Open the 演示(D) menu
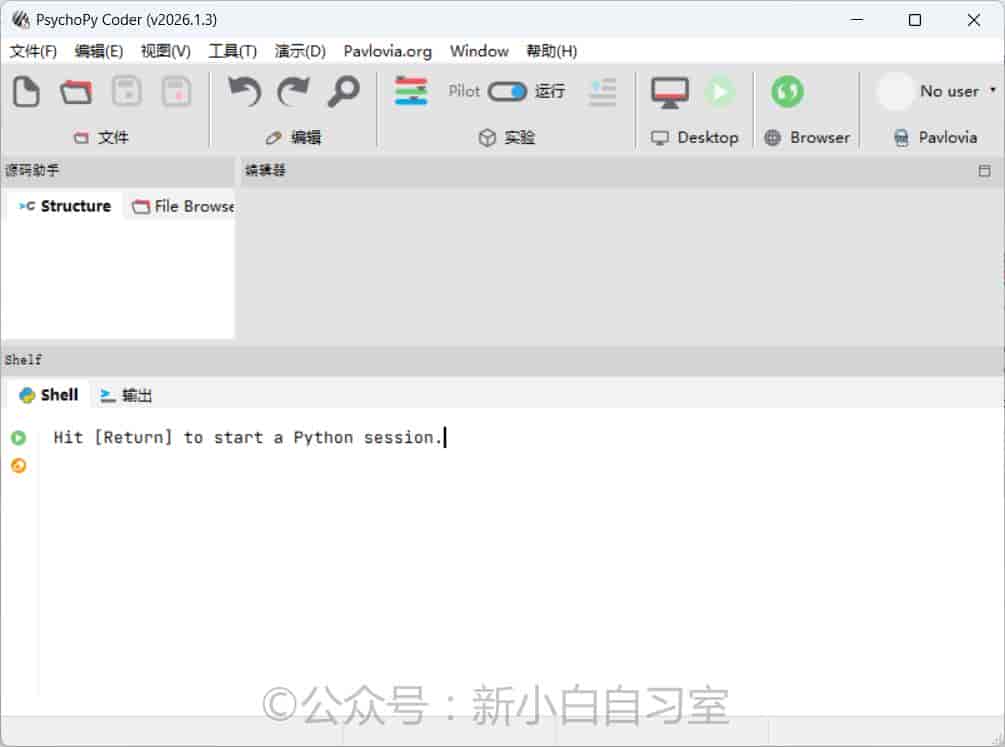 point(300,51)
